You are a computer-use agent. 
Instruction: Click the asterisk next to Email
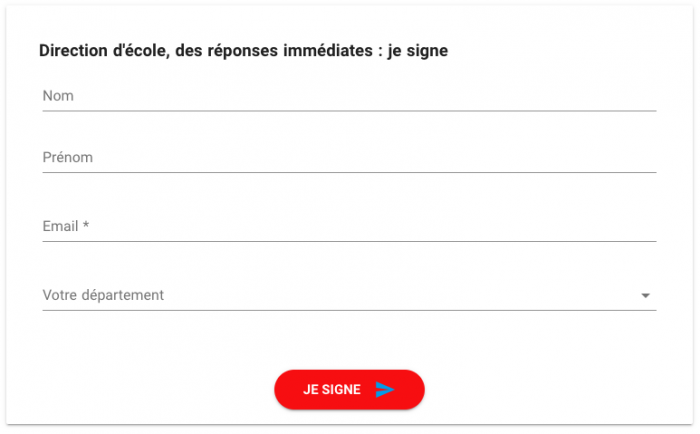(x=86, y=225)
